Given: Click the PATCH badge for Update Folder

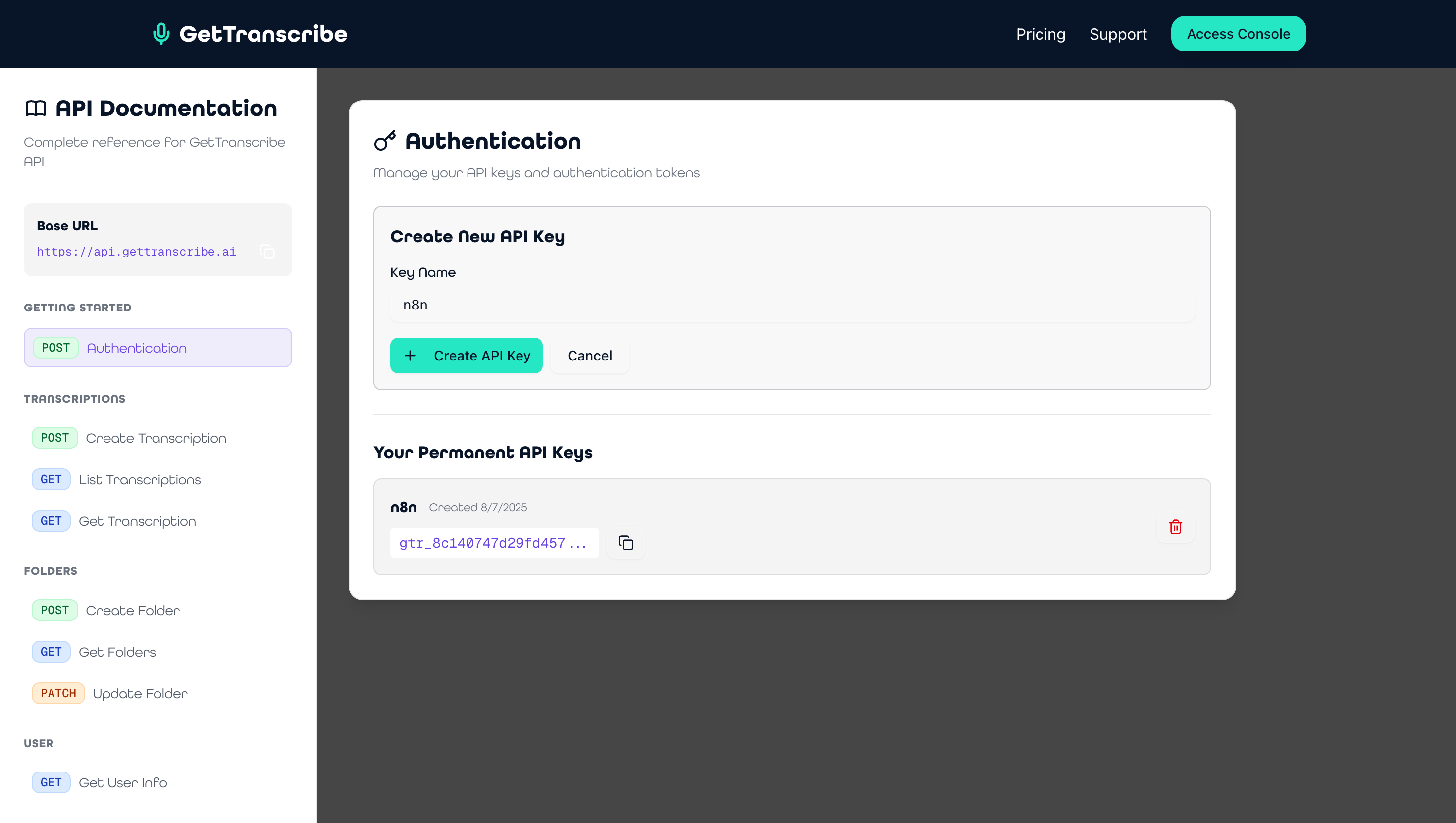Looking at the screenshot, I should point(58,694).
